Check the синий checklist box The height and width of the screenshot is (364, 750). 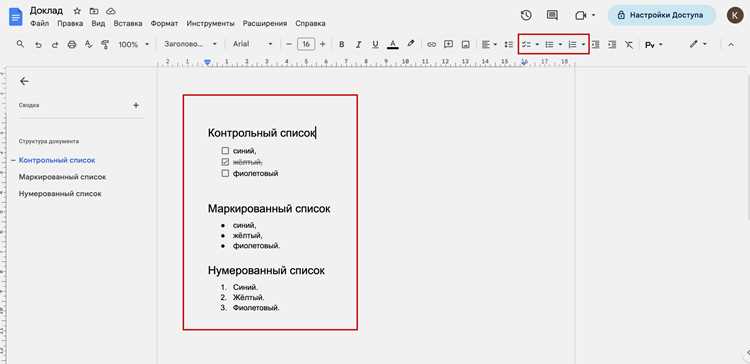[225, 151]
